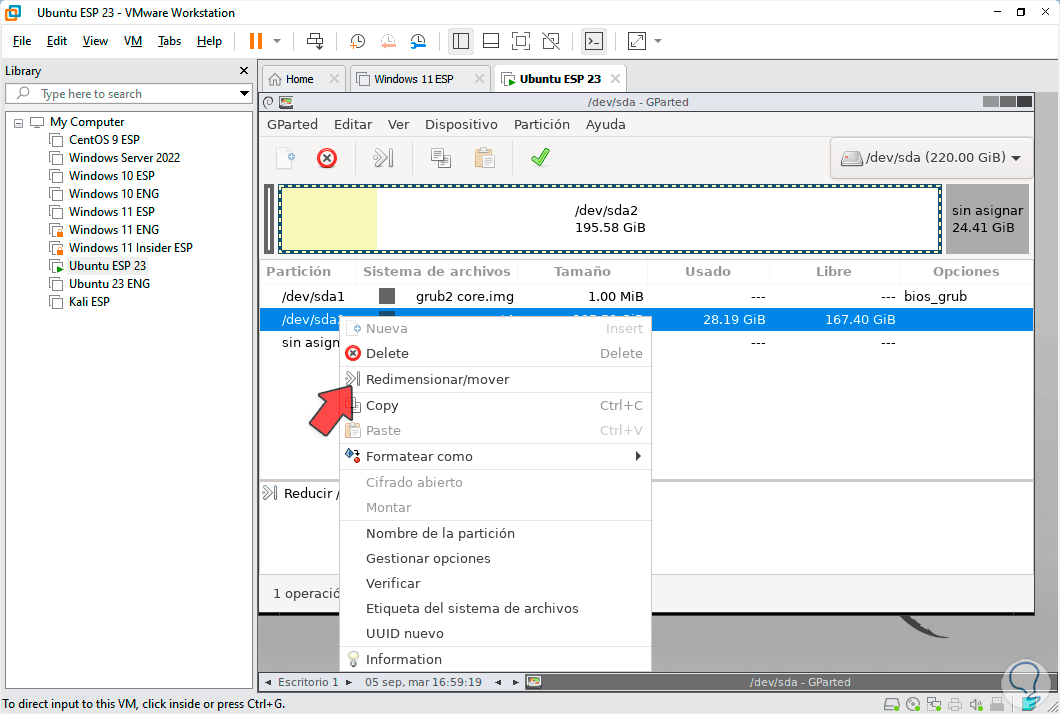Take a snapshot of this virtual machine
The height and width of the screenshot is (714, 1060).
pos(357,41)
